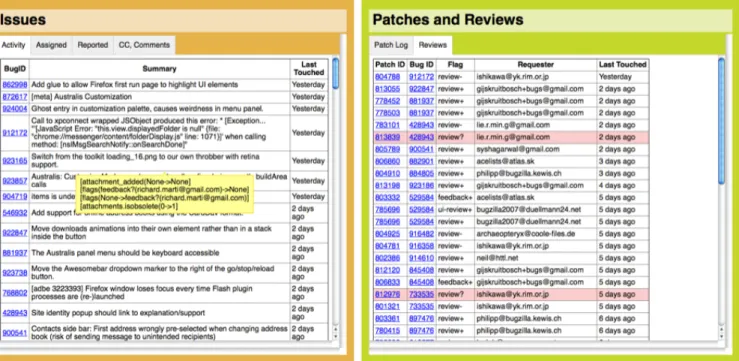The height and width of the screenshot is (361, 739).
Task: Open patch 778503 link
Action: tap(387, 113)
